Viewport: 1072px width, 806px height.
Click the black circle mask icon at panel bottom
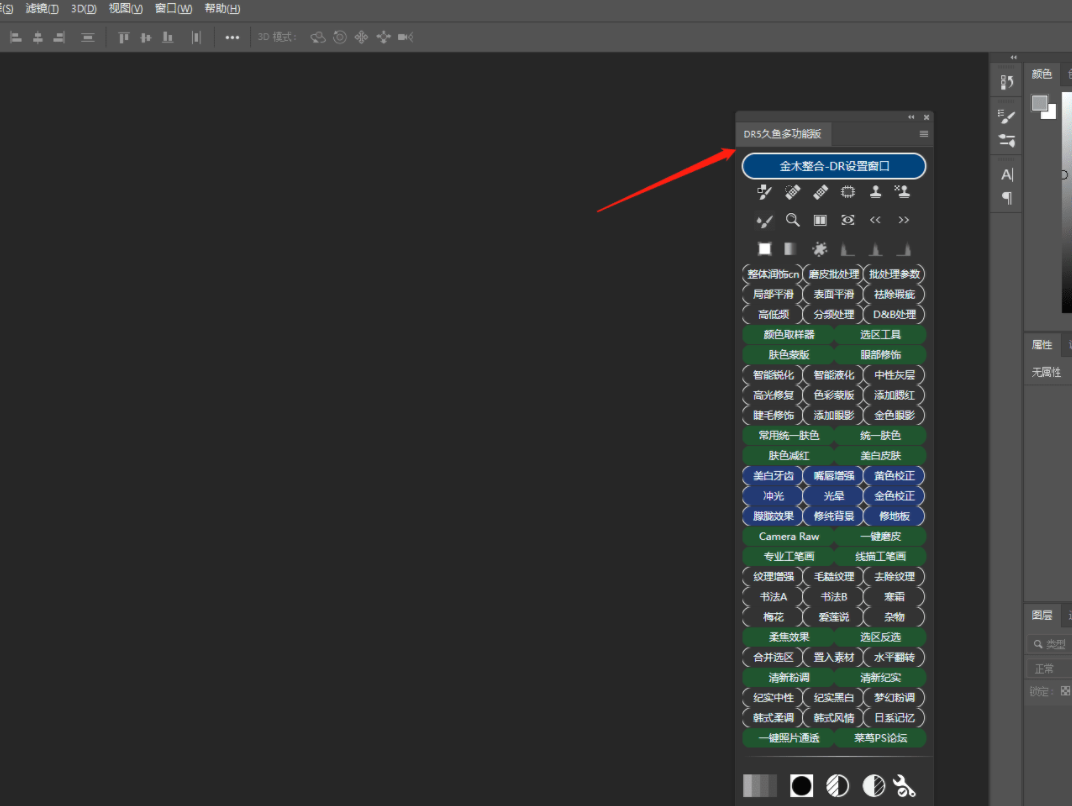tap(801, 786)
